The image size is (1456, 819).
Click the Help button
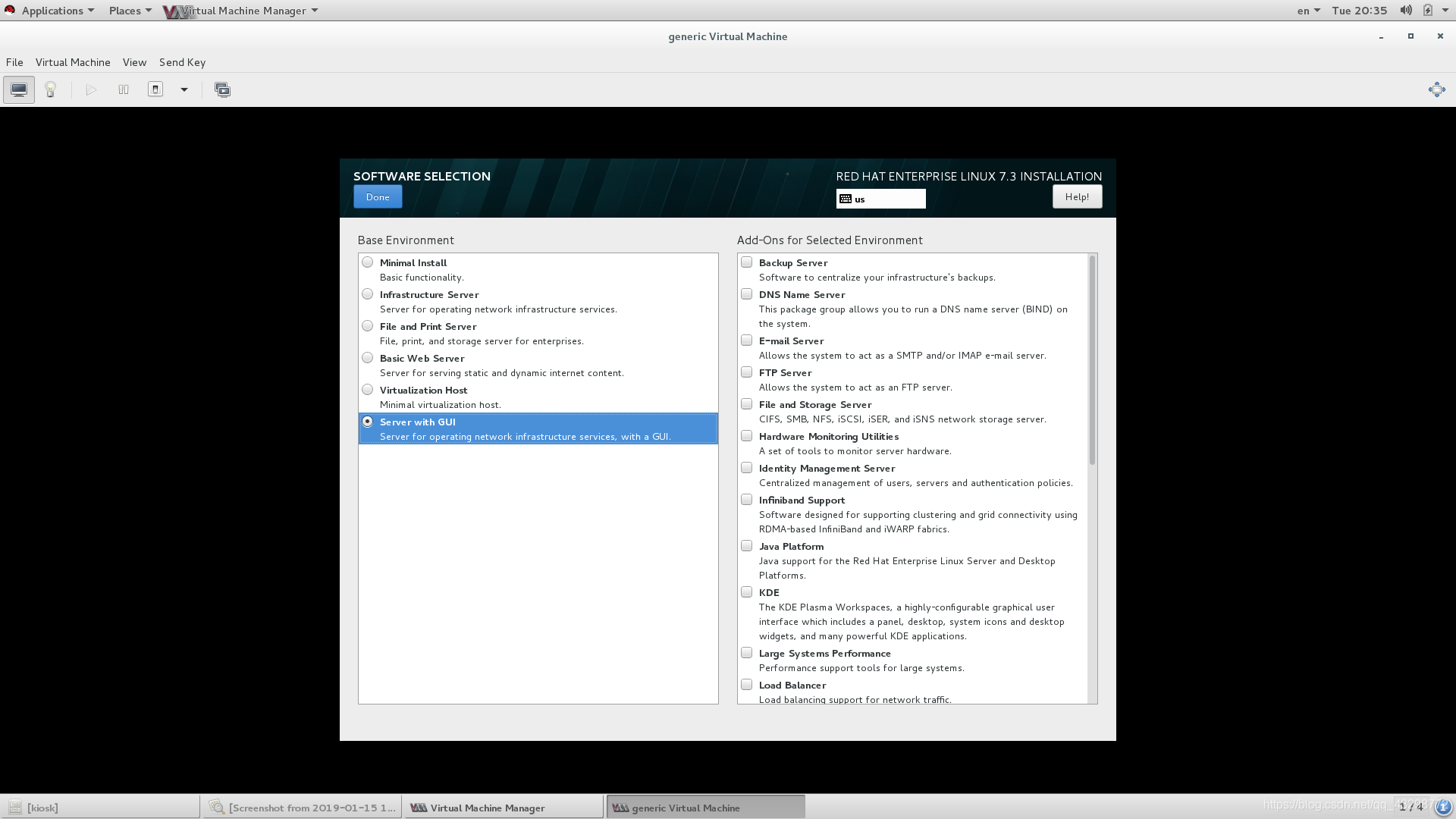tap(1077, 196)
